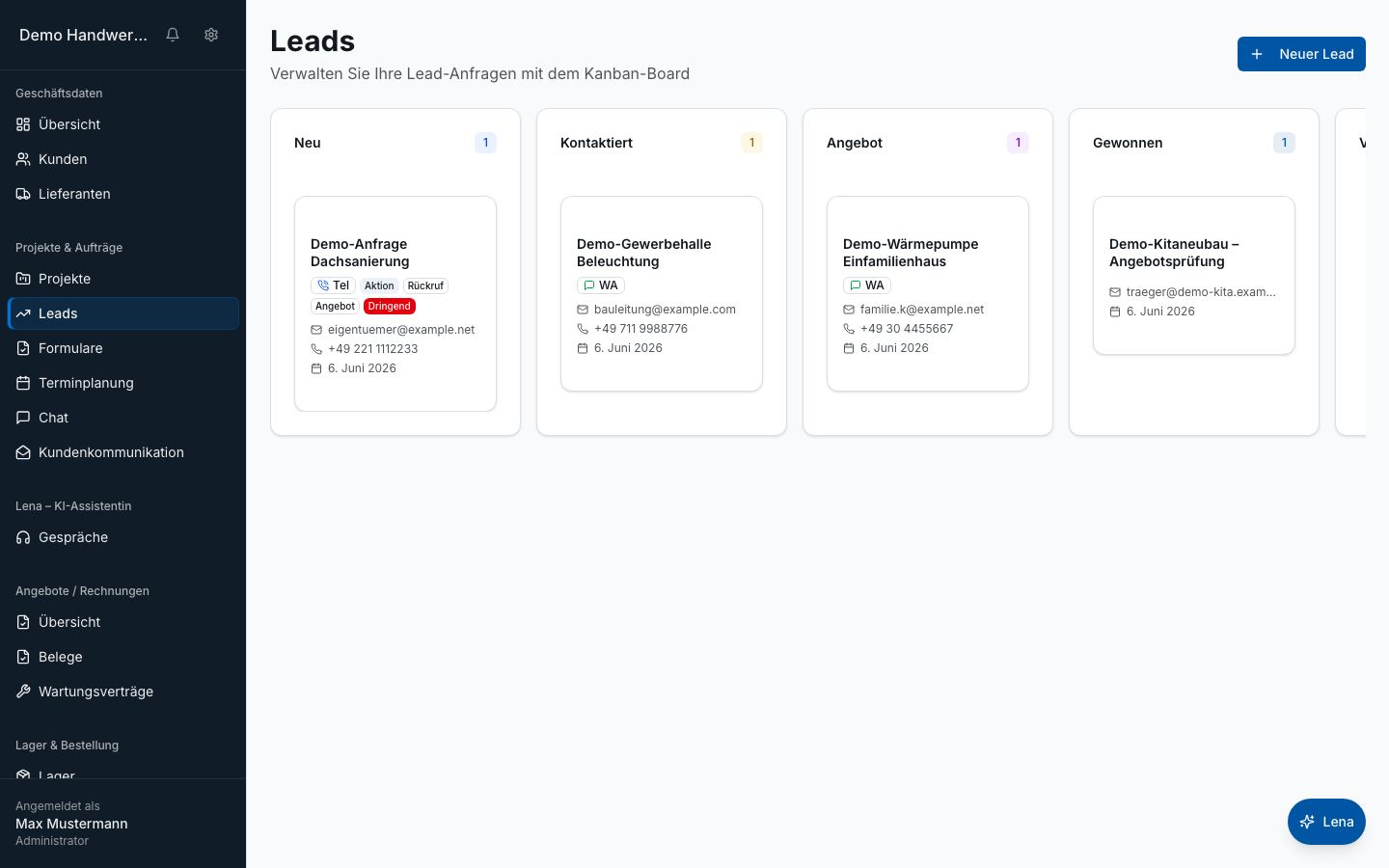The width and height of the screenshot is (1389, 868).
Task: Click the Angebot column count badge
Action: (x=1018, y=143)
